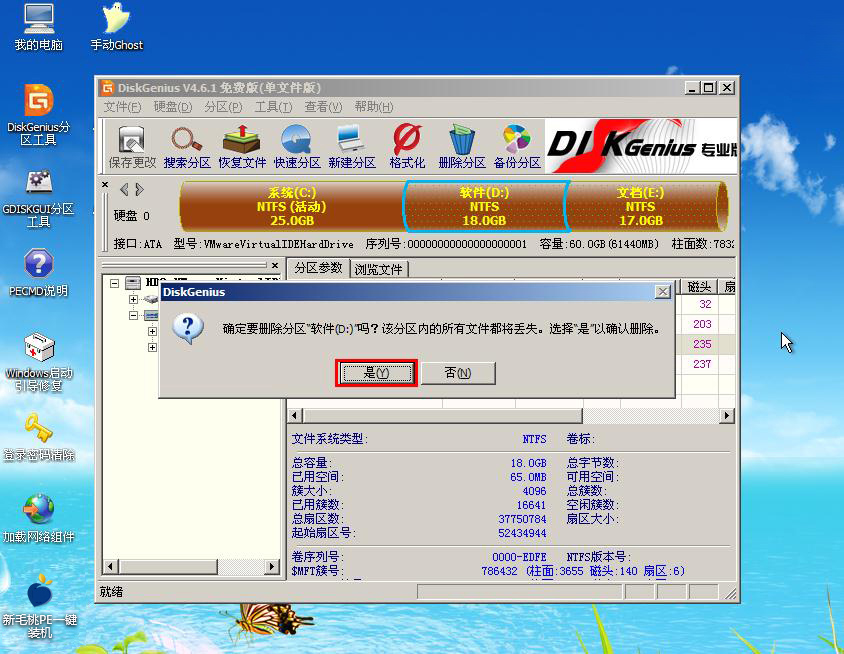Confirm deletion with Yes (Y) button
Image resolution: width=844 pixels, height=654 pixels.
pos(377,372)
